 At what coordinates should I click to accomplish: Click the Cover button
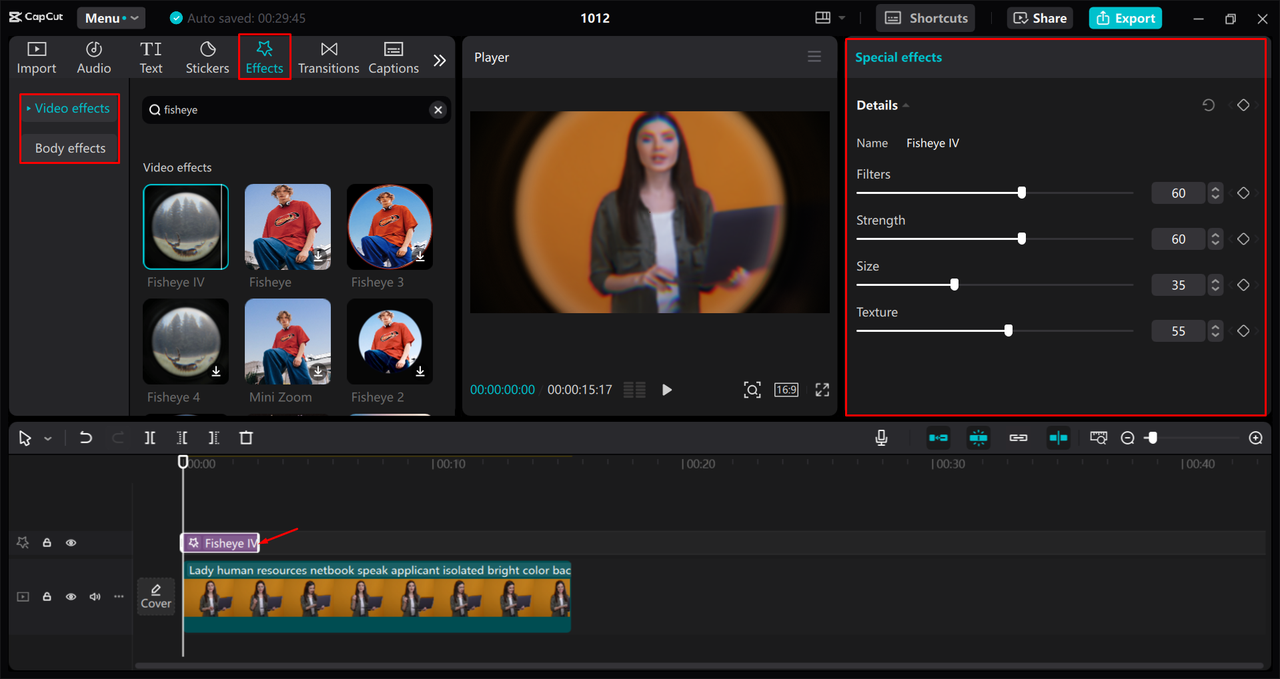[156, 597]
